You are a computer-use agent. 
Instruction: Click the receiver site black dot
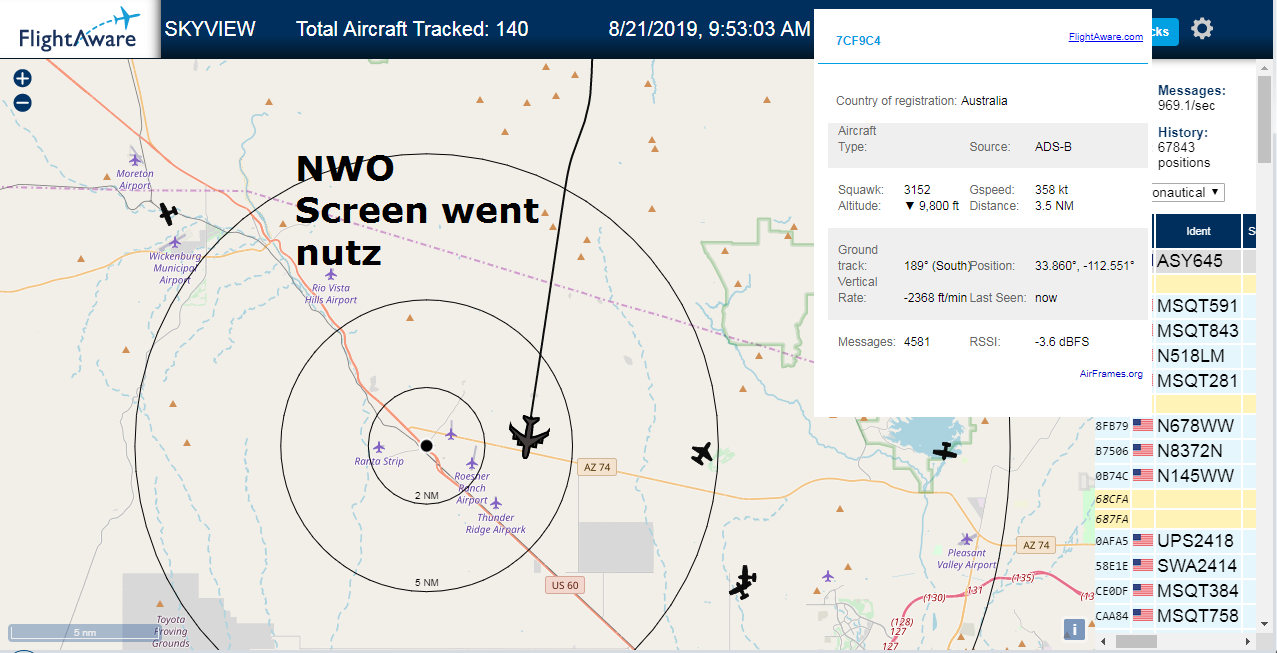pyautogui.click(x=426, y=445)
